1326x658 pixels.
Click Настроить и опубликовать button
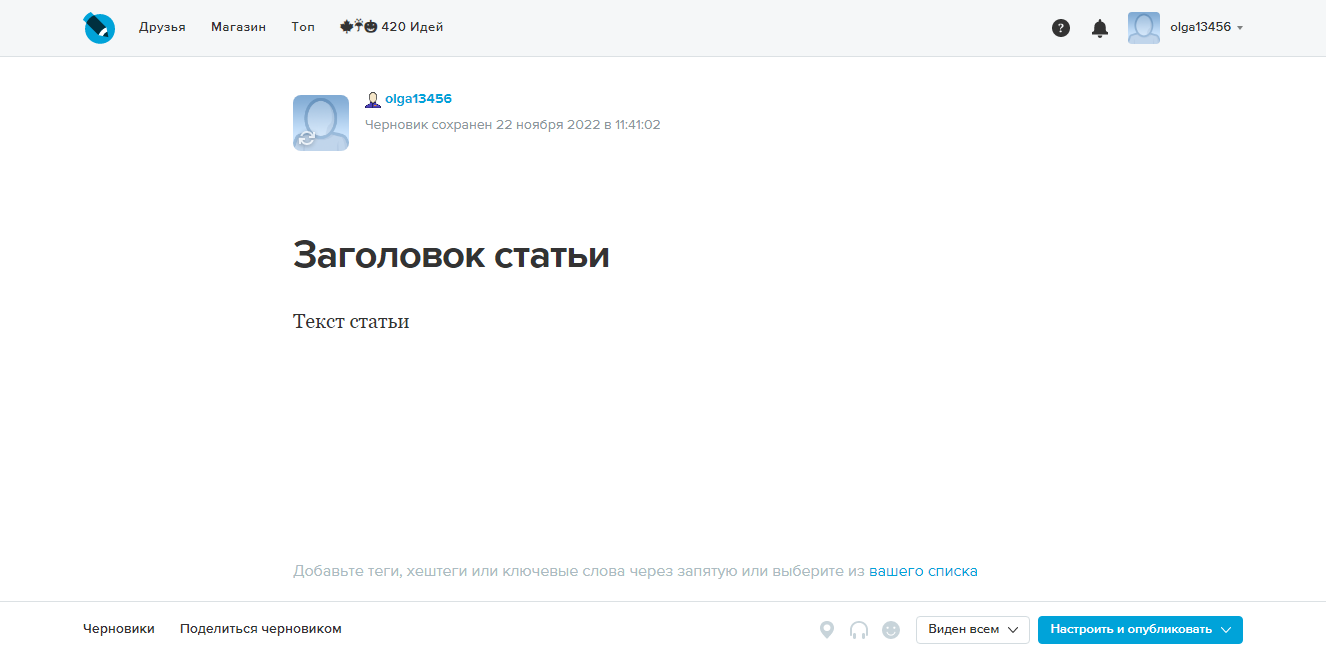pyautogui.click(x=1140, y=630)
